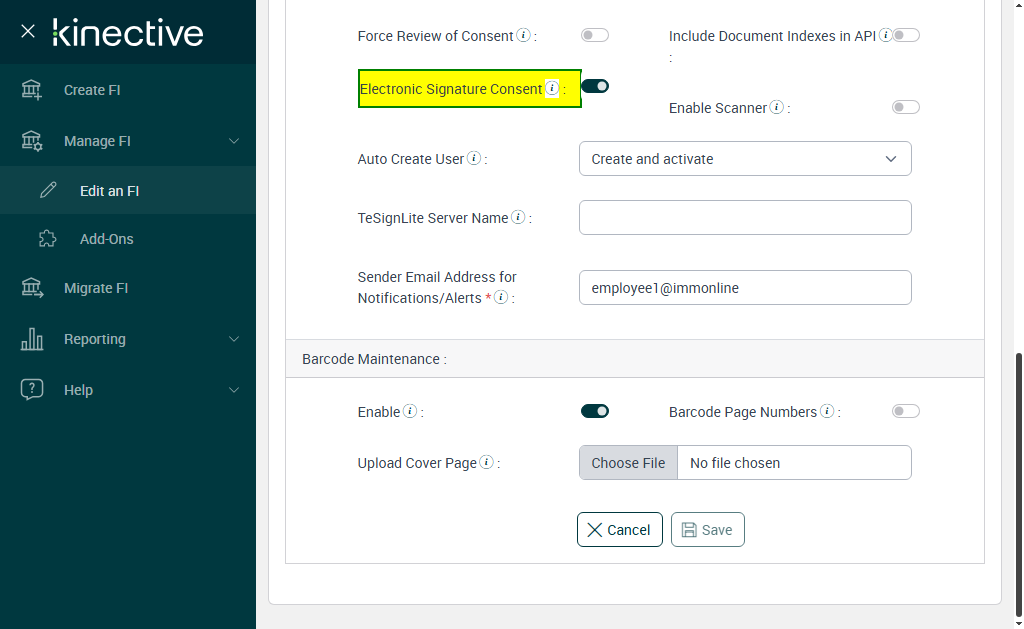The image size is (1024, 629).
Task: Open the Auto Create User dropdown
Action: coord(745,159)
